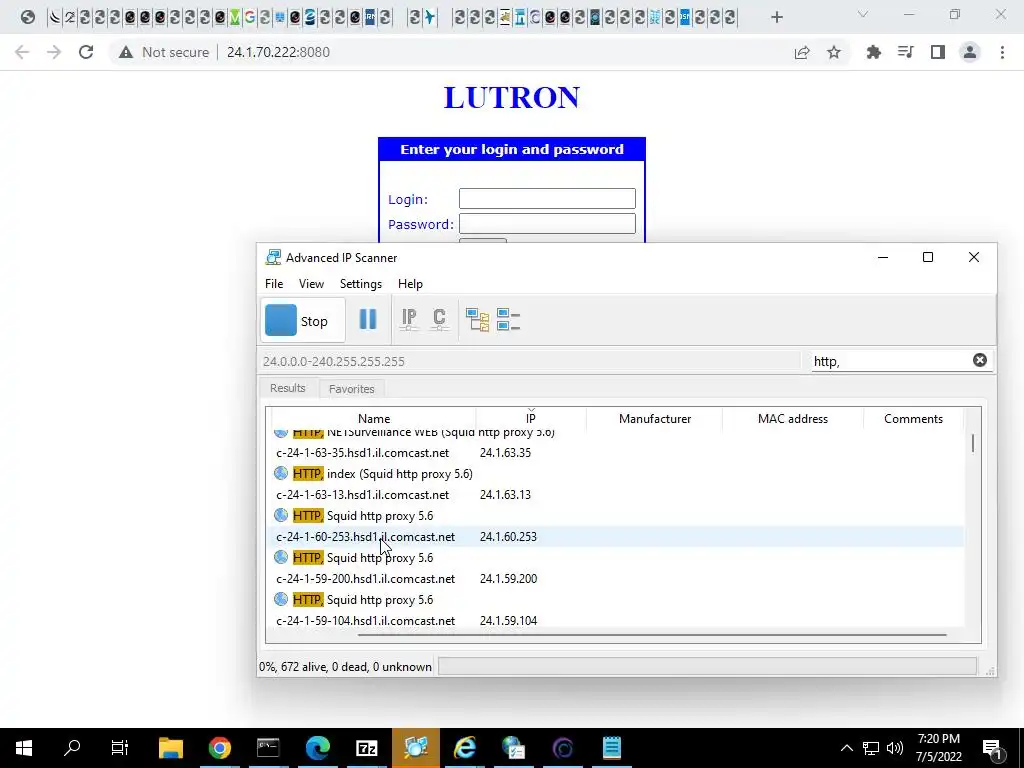Image resolution: width=1024 pixels, height=768 pixels.
Task: Click the Not secure warning icon
Action: click(125, 52)
